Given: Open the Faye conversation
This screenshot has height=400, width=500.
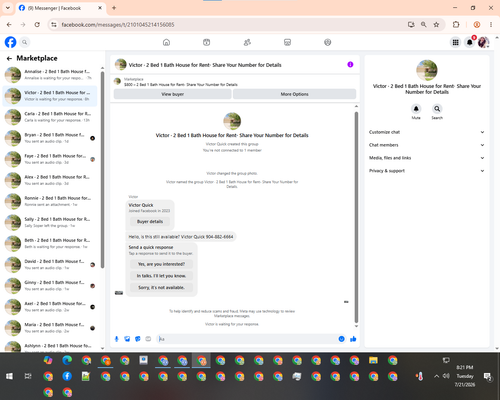Looking at the screenshot, I should click(x=50, y=159).
